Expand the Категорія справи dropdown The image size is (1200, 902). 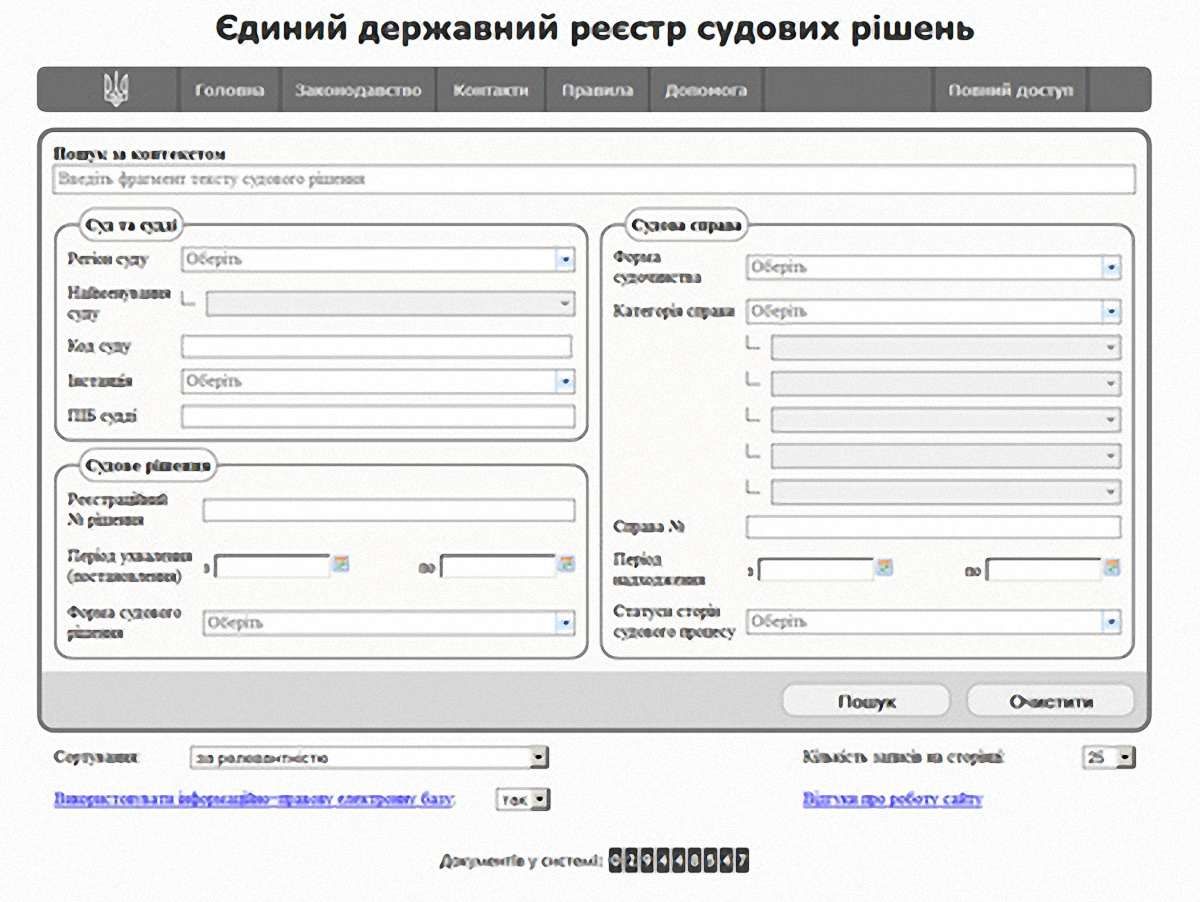click(933, 311)
